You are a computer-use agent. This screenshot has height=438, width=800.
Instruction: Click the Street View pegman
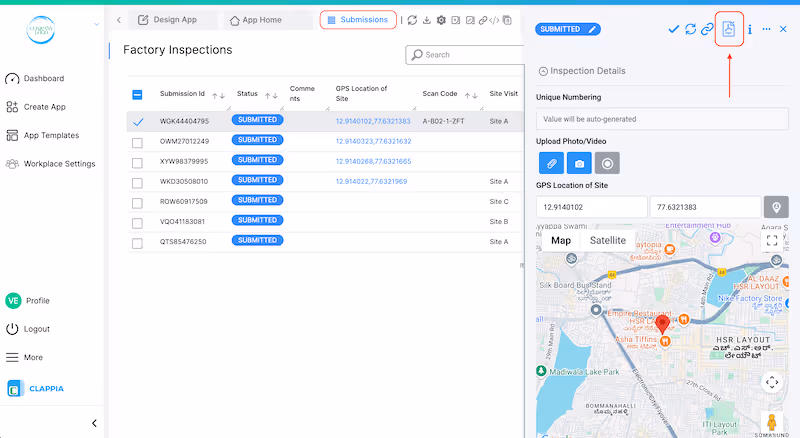(x=772, y=422)
